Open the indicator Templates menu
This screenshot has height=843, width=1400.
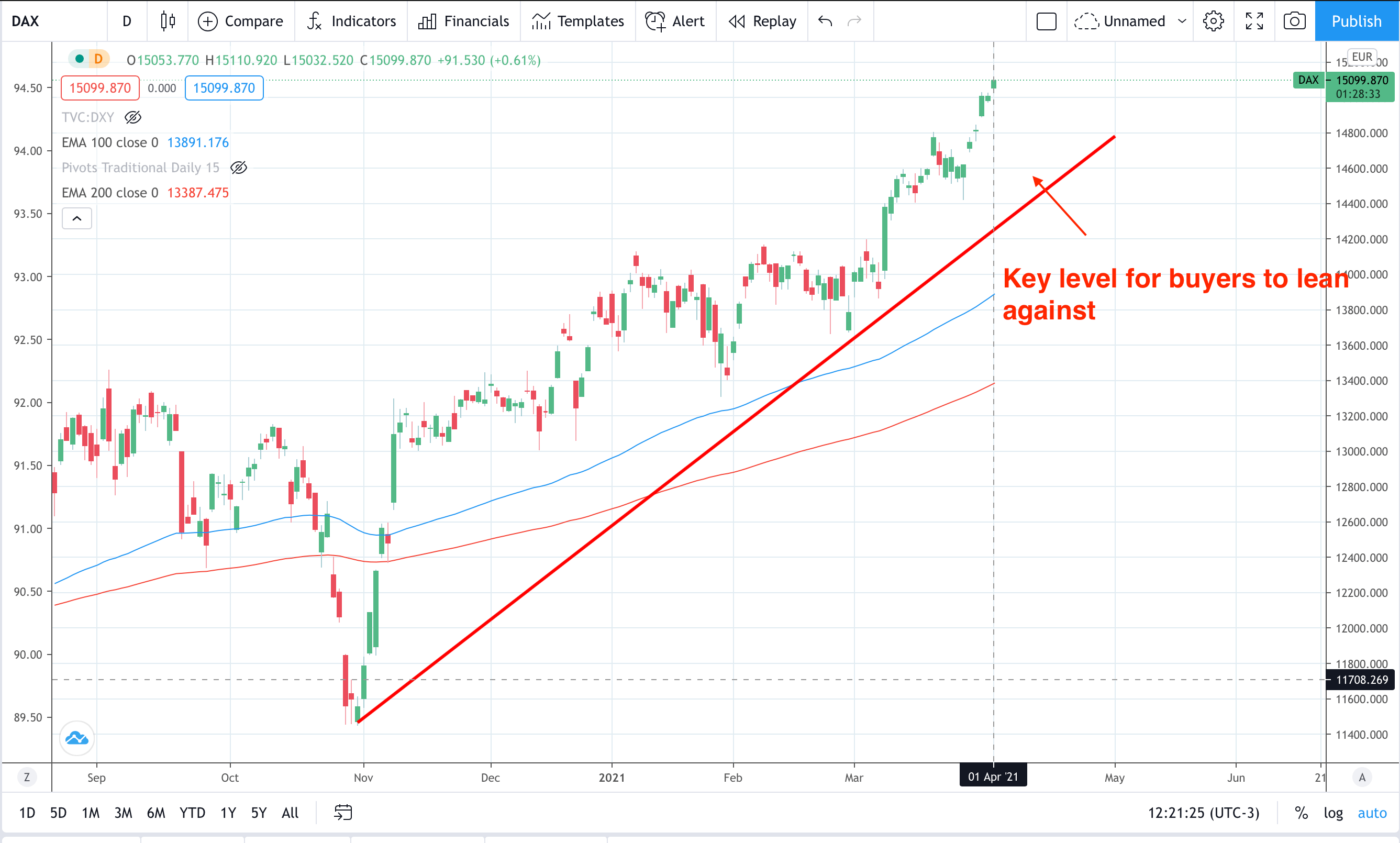[577, 21]
